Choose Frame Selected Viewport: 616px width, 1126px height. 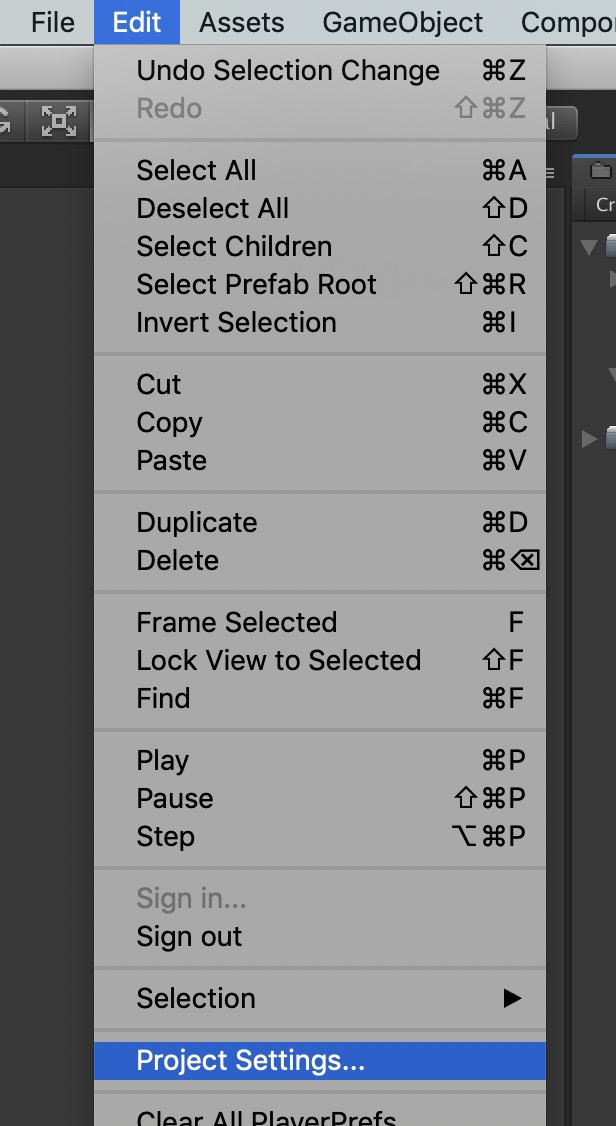point(236,623)
